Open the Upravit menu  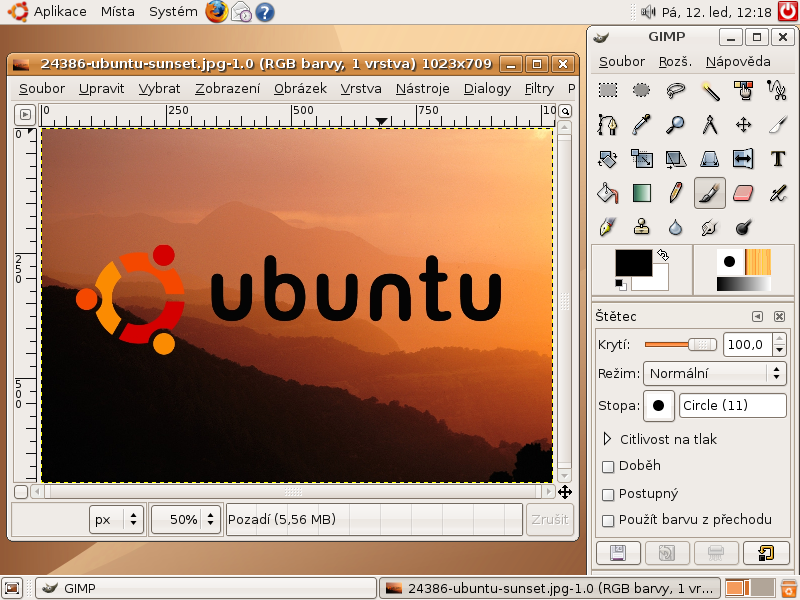click(x=102, y=89)
